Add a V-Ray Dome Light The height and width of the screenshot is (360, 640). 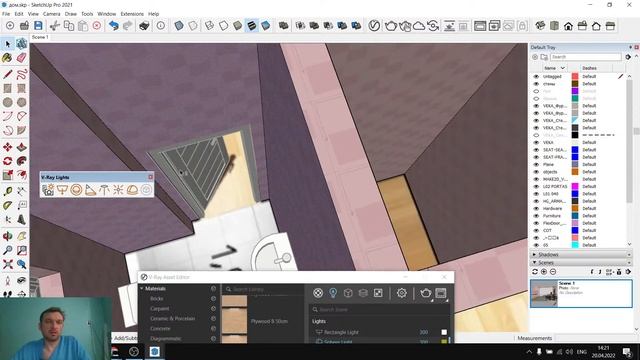(132, 190)
